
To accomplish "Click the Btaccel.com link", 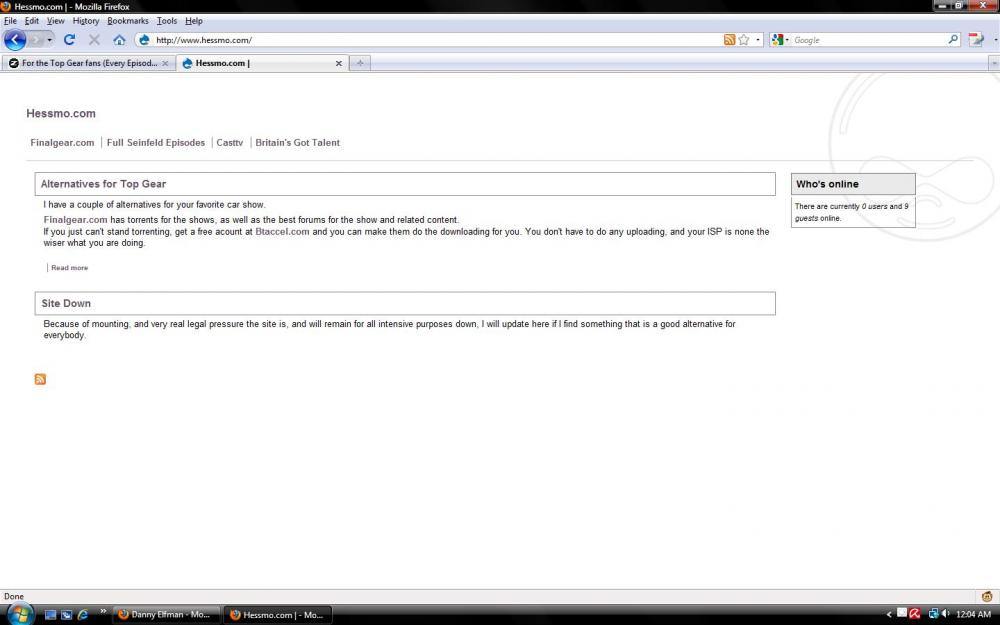I will coord(283,232).
